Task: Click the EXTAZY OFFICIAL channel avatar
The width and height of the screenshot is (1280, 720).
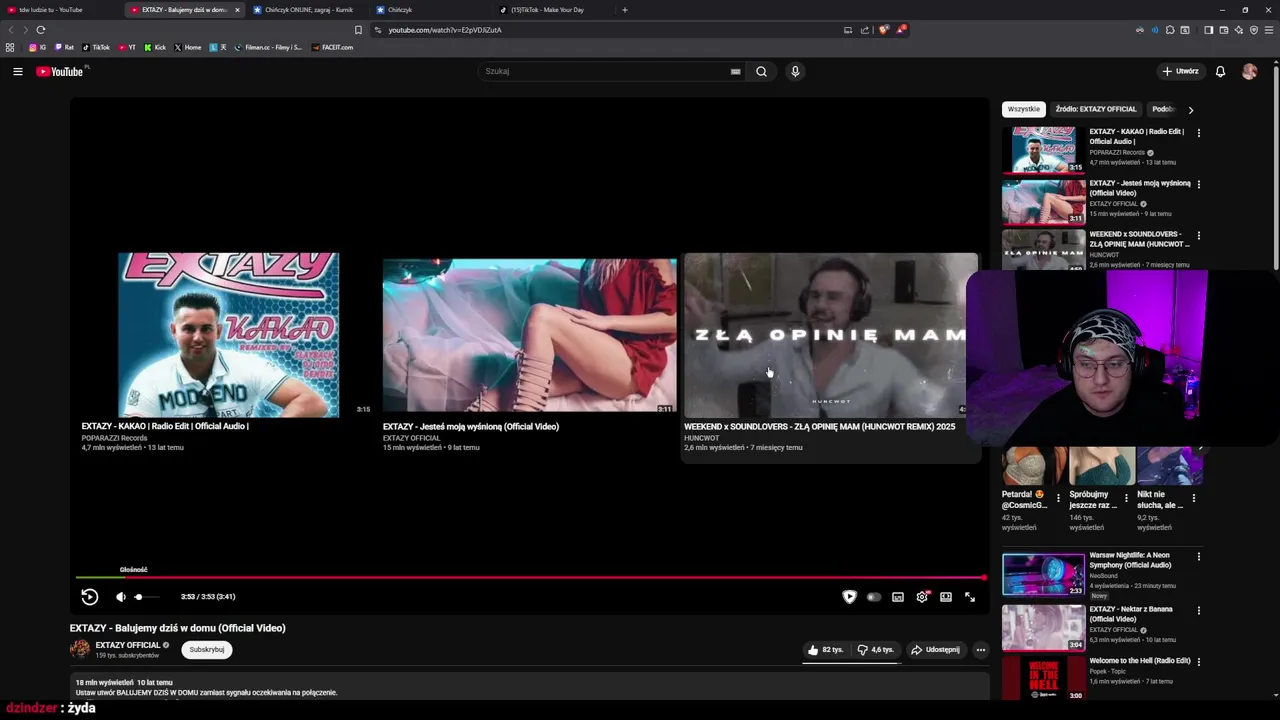Action: pos(79,649)
